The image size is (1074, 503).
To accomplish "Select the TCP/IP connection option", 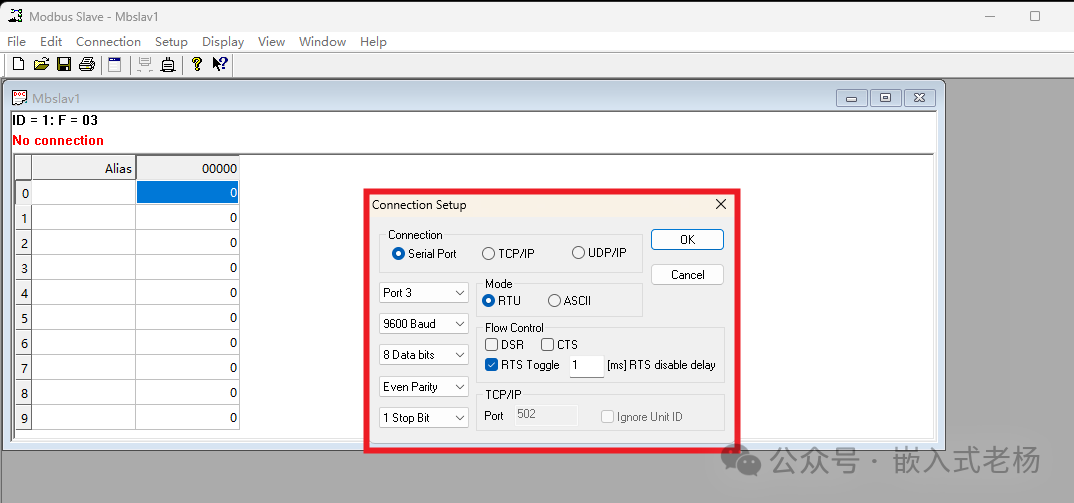I will (x=508, y=254).
